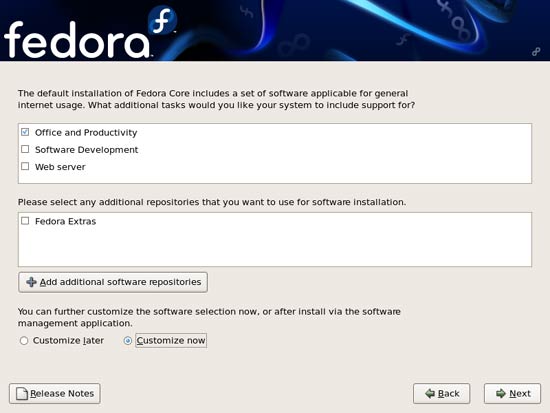Viewport: 550px width, 413px height.
Task: Click the small infinity symbol in banner corner
Action: coord(536,52)
